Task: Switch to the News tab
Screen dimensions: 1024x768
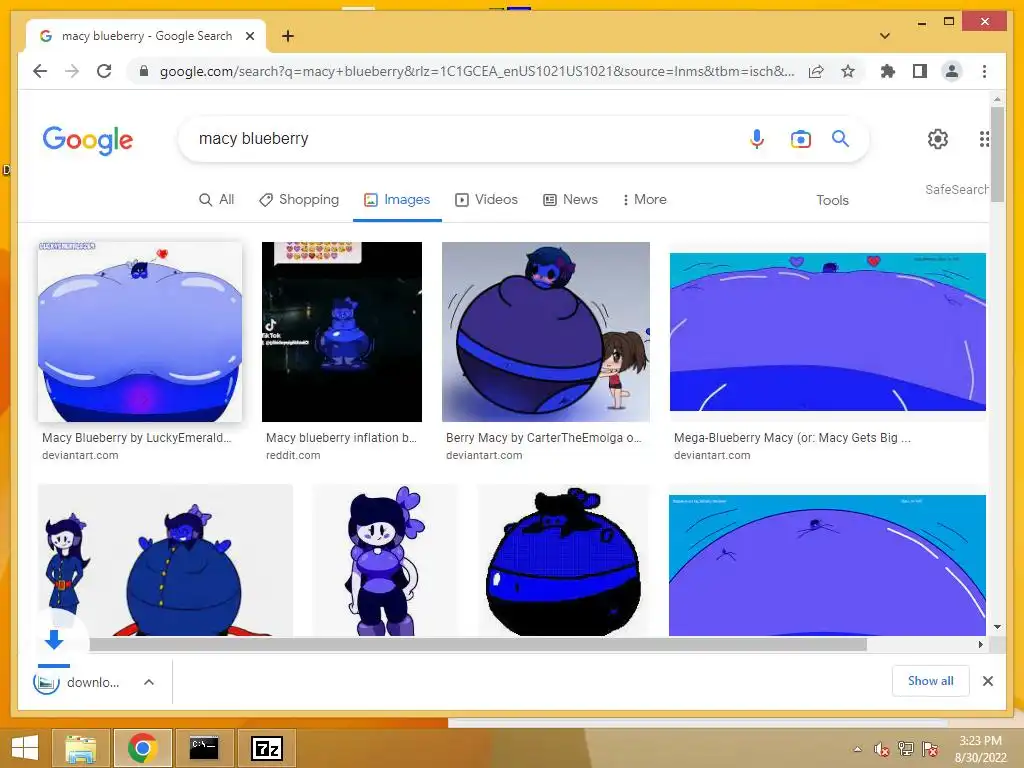Action: tap(571, 200)
